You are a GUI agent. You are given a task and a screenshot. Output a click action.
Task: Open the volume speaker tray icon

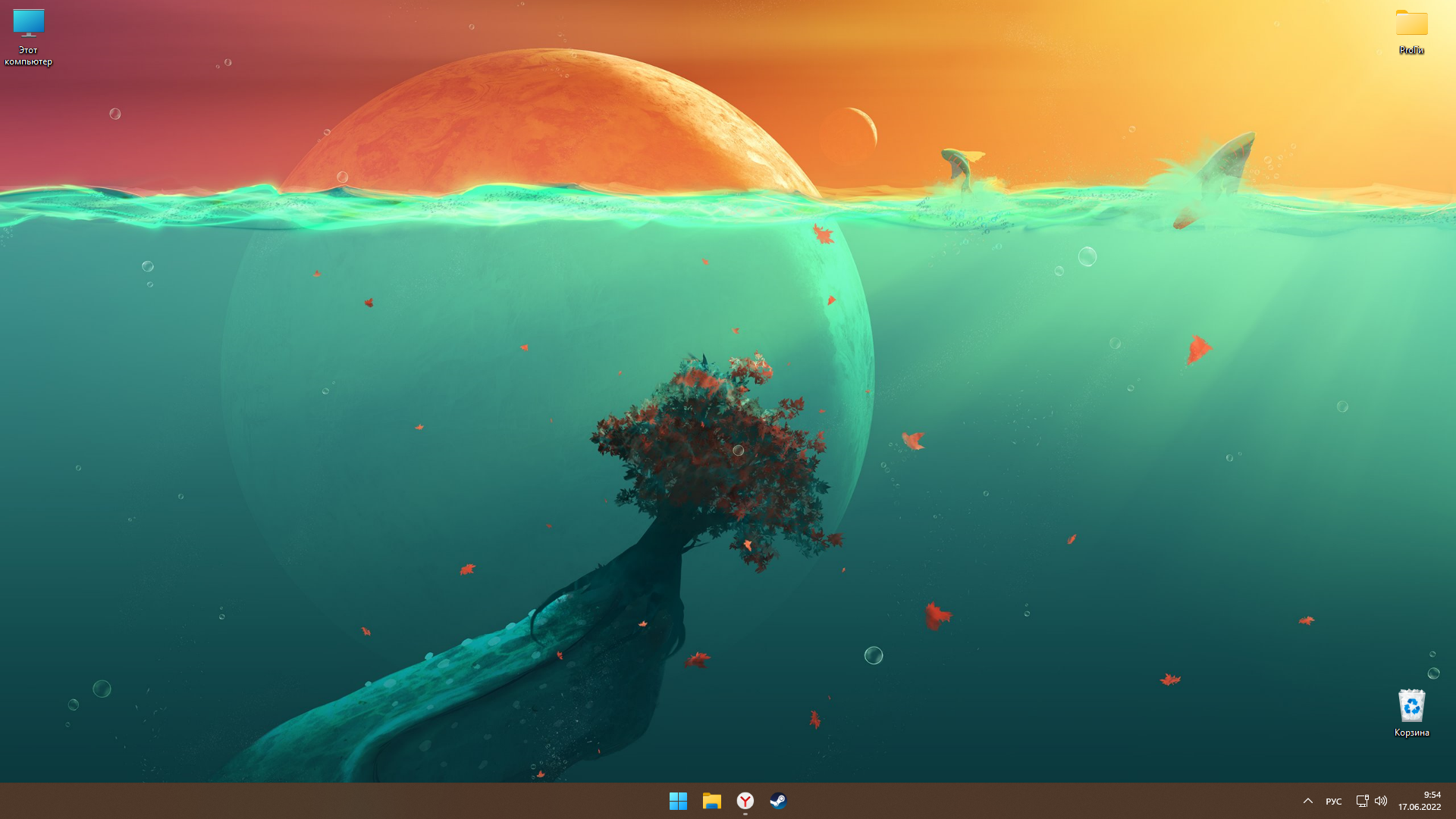1381,801
